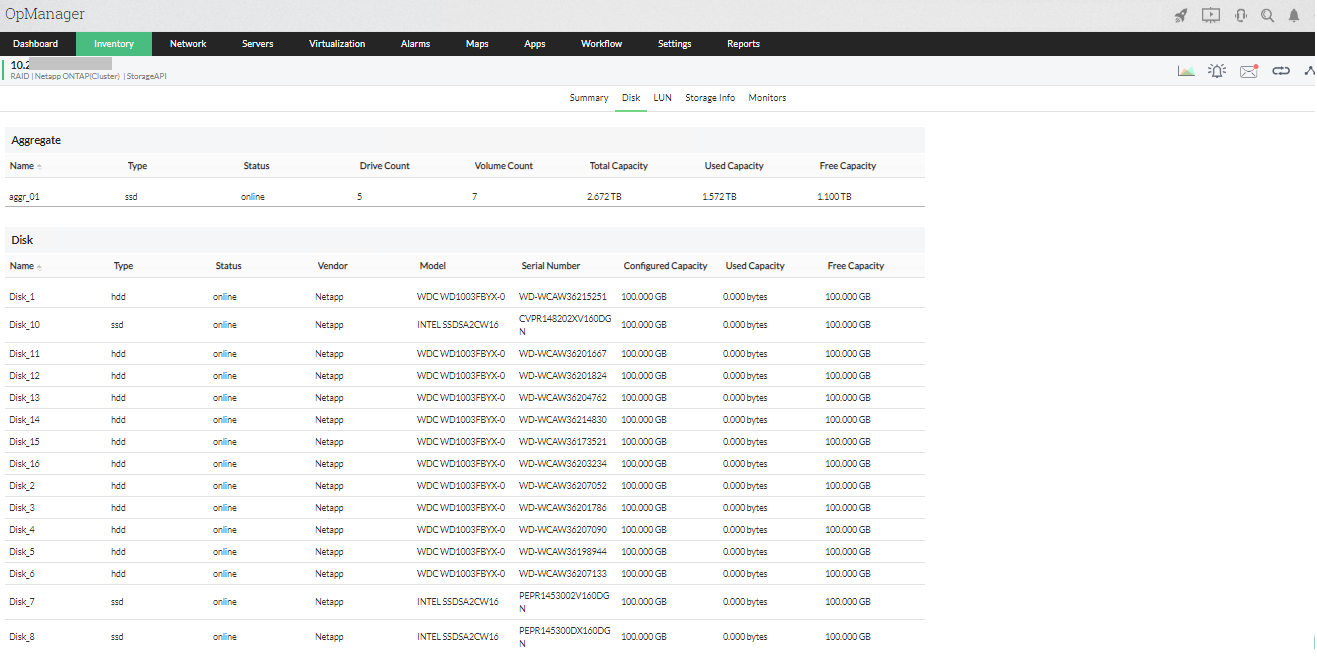Open the notifications bell in the header
Image resolution: width=1317 pixels, height=670 pixels.
tap(1294, 15)
